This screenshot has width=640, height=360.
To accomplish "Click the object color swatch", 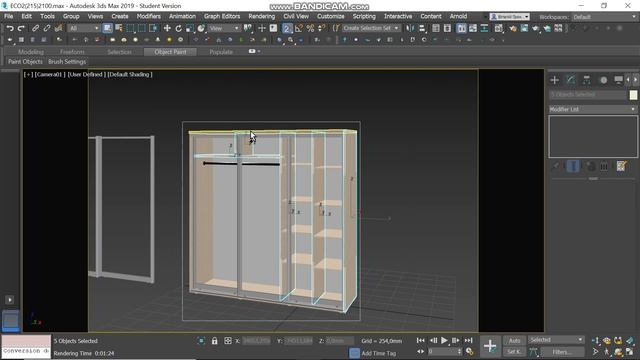I will 633,95.
